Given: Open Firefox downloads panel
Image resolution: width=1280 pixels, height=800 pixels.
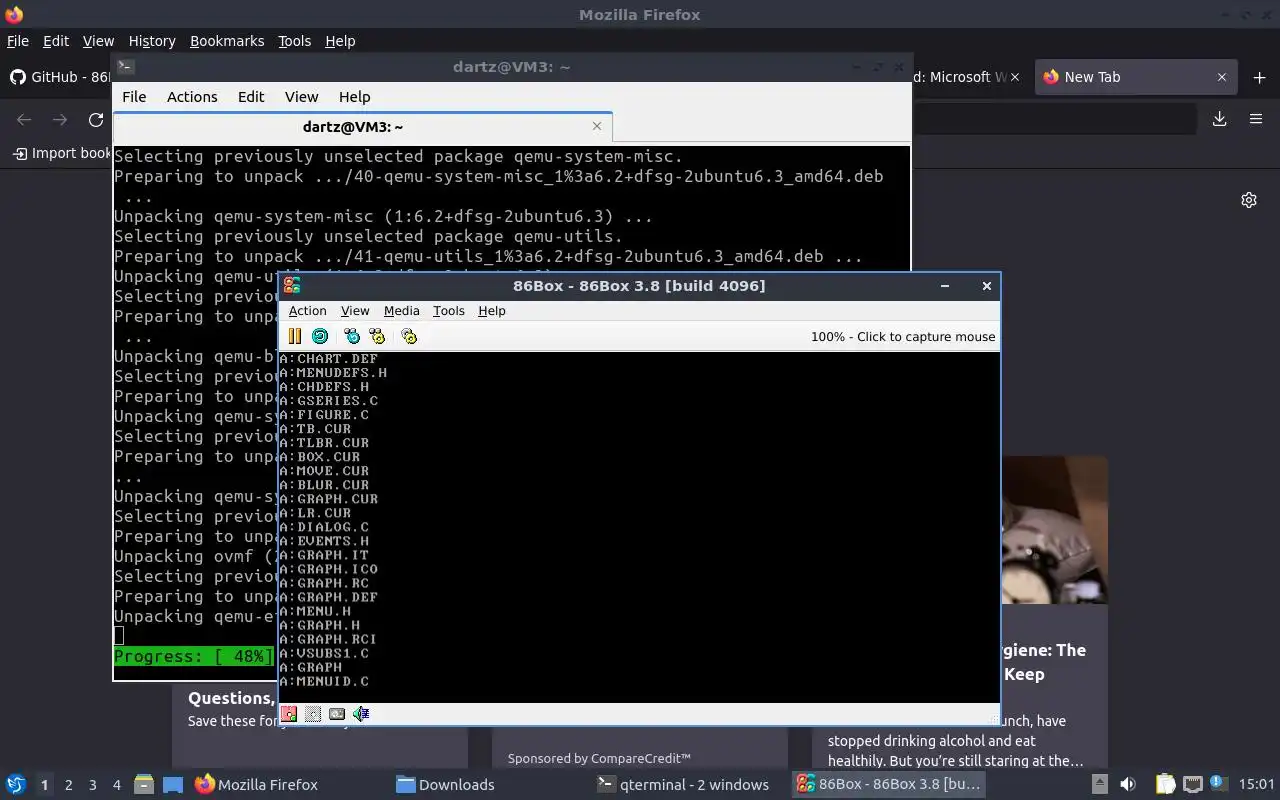Looking at the screenshot, I should click(1220, 119).
